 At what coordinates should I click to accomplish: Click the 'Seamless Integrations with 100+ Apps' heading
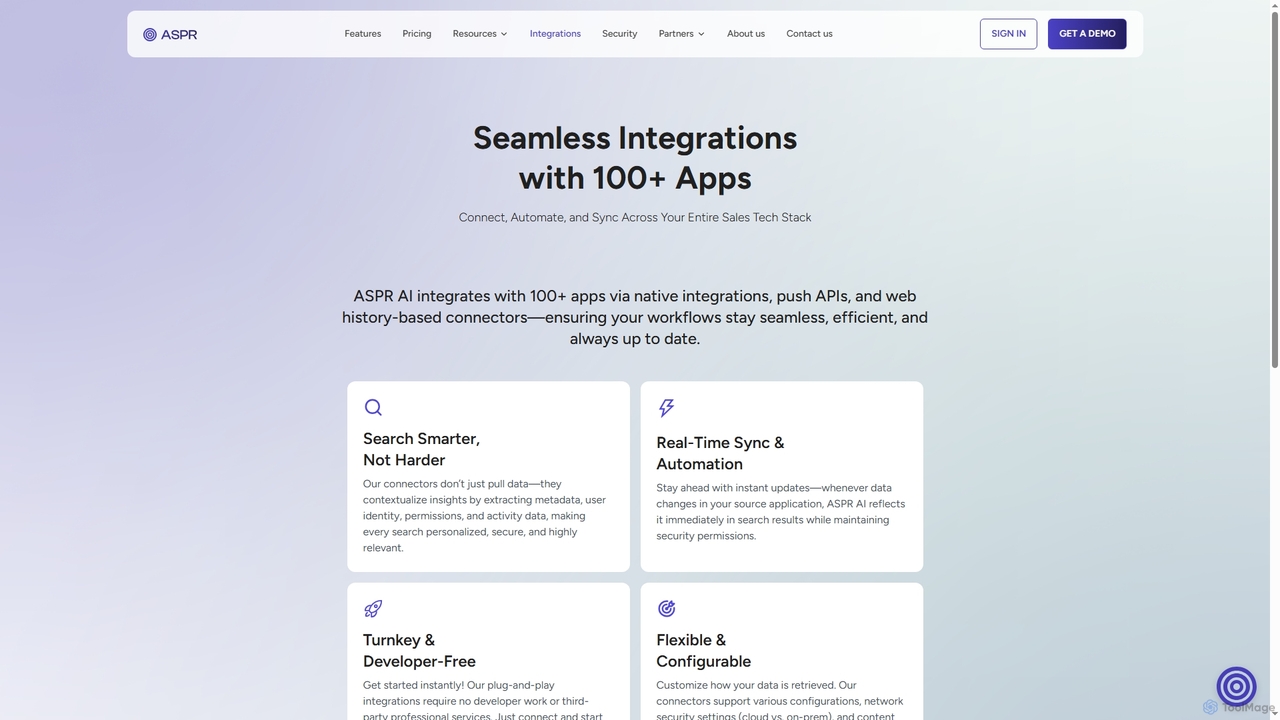click(x=635, y=157)
